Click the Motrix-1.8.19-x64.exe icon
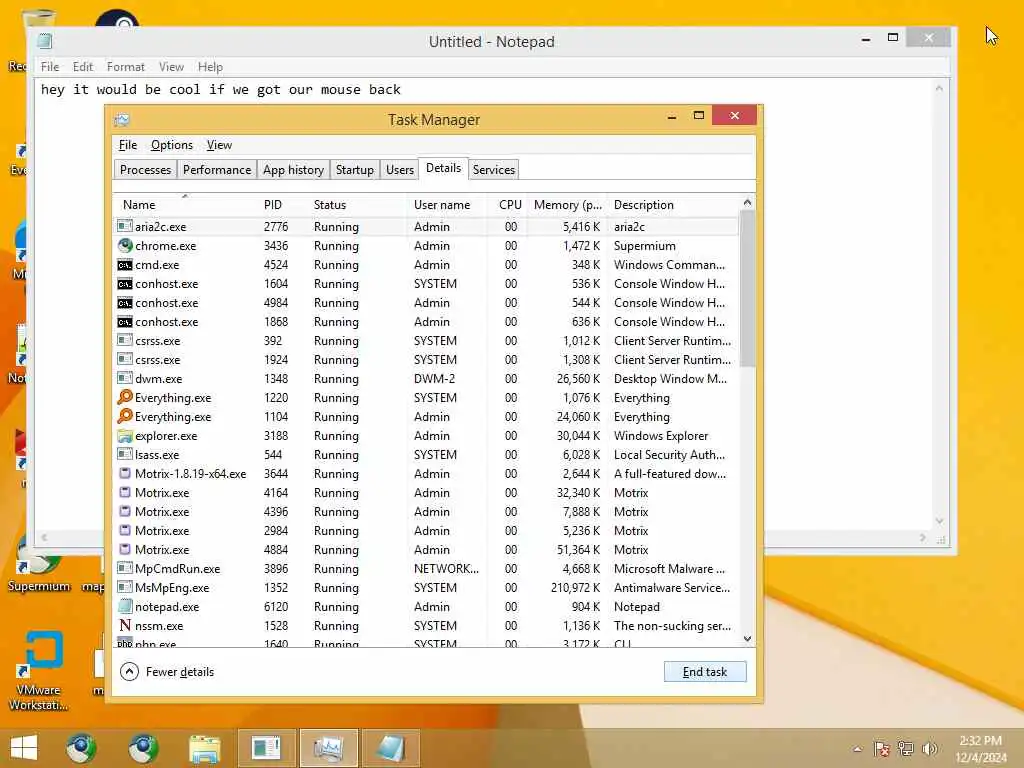The image size is (1024, 768). coord(125,473)
